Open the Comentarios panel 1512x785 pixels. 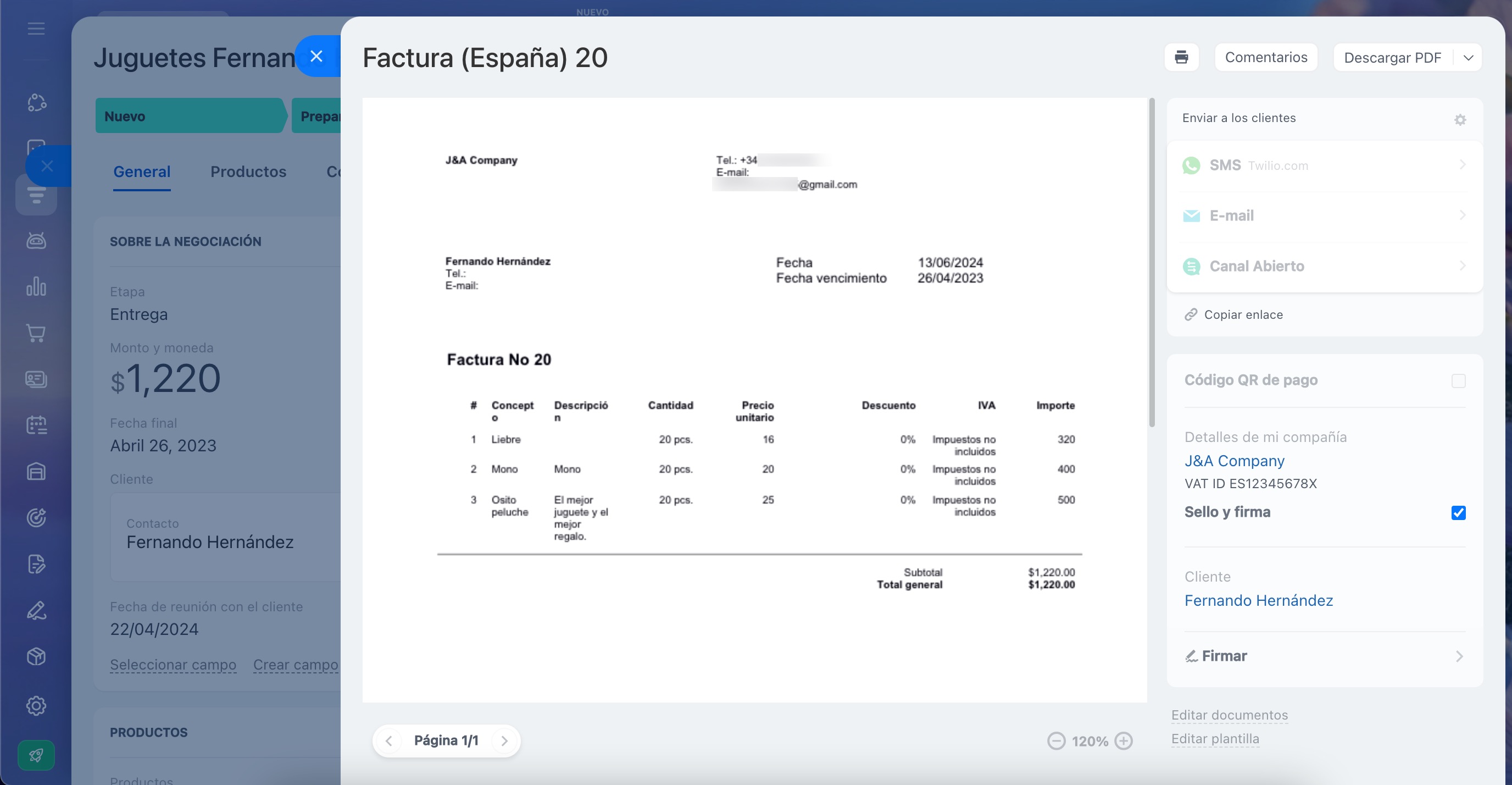point(1266,58)
